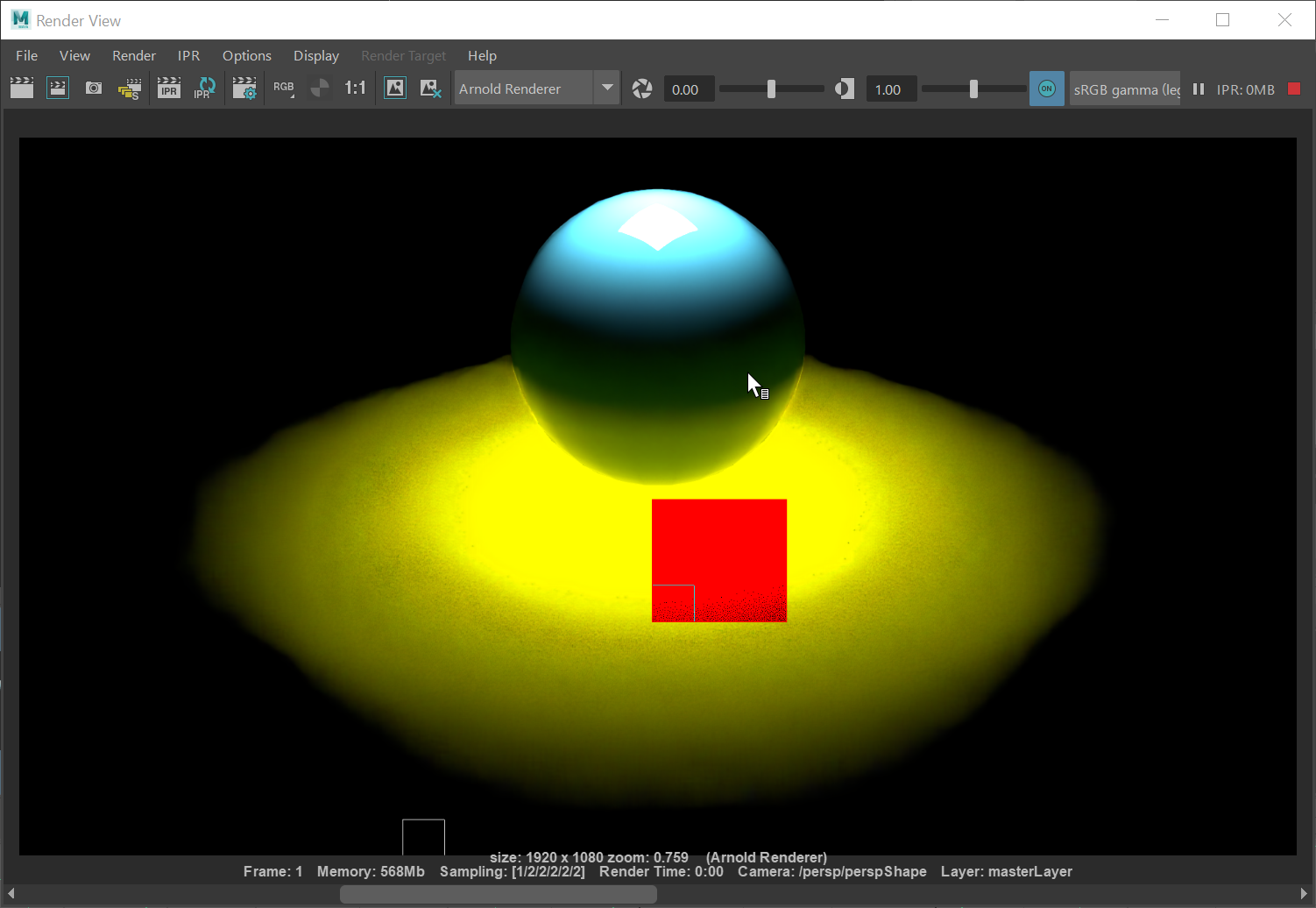Viewport: 1316px width, 908px height.
Task: Toggle the alpha checker display mode
Action: tap(320, 88)
